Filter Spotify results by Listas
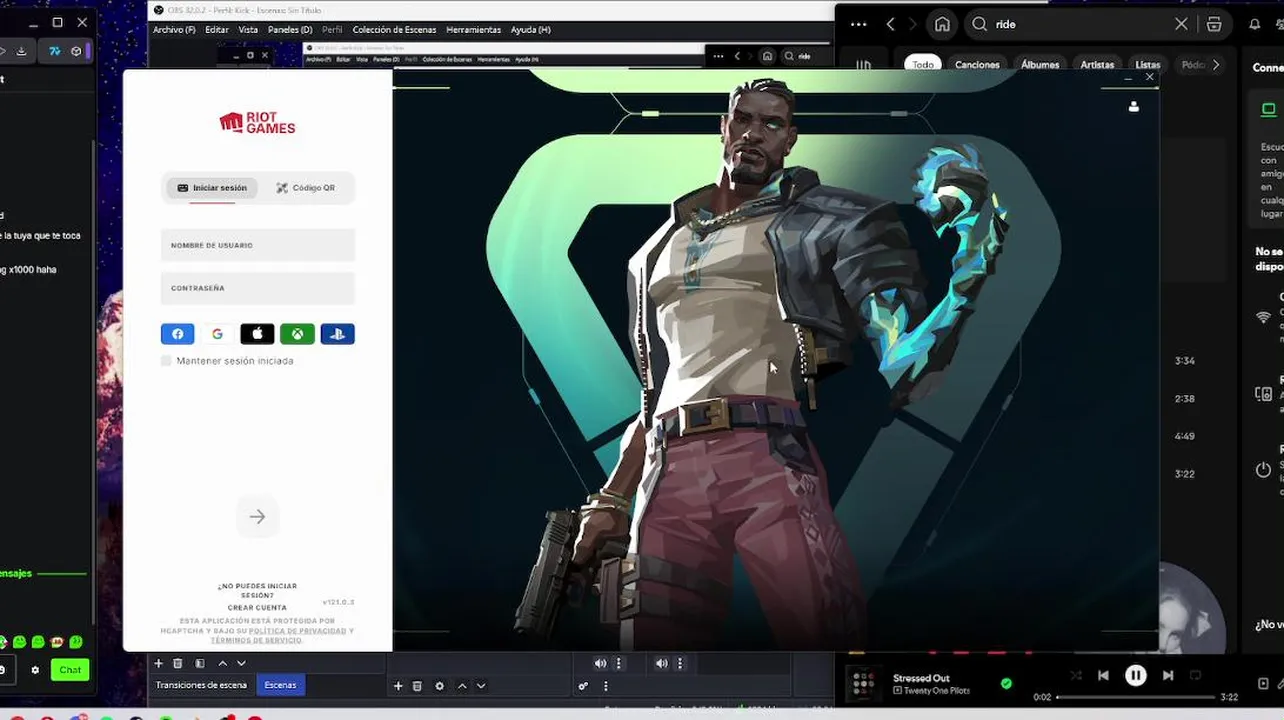Screen dimensions: 1284x720 (1148, 65)
